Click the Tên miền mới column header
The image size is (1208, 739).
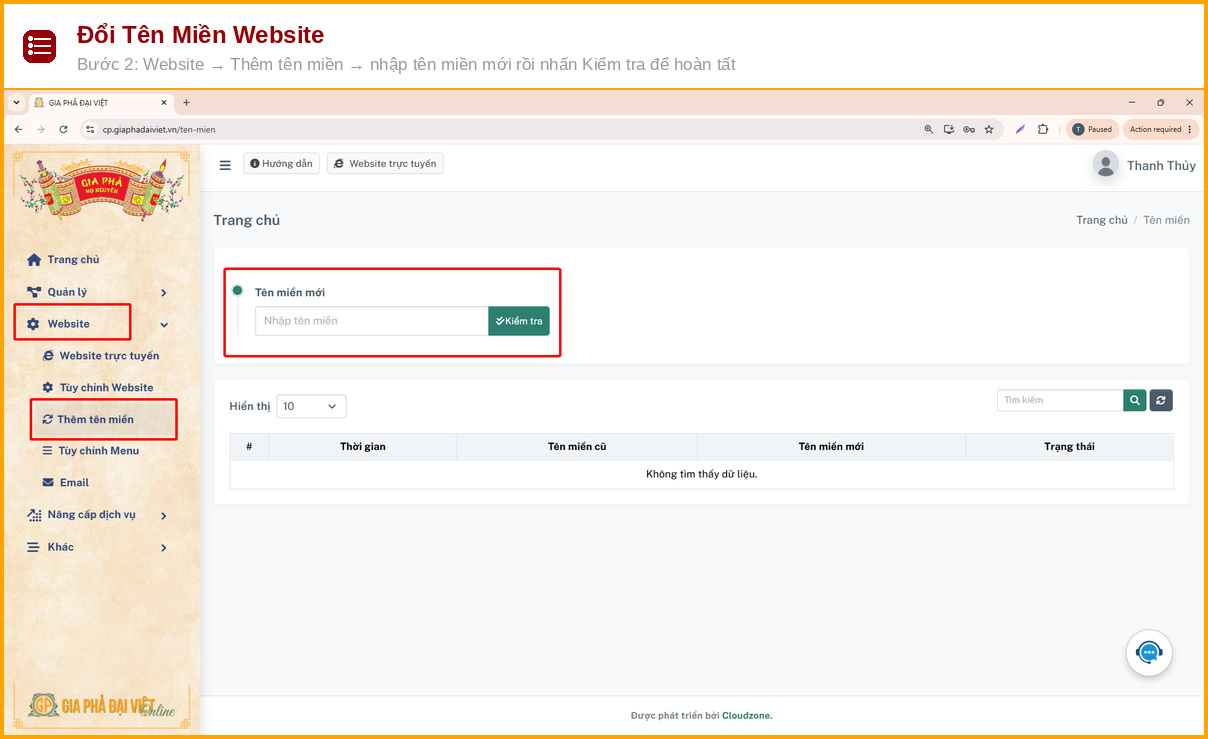831,447
